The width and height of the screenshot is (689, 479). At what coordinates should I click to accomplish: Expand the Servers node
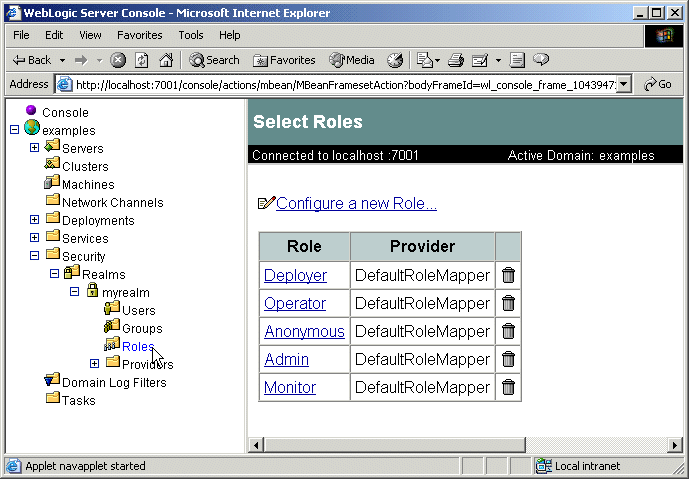[34, 147]
